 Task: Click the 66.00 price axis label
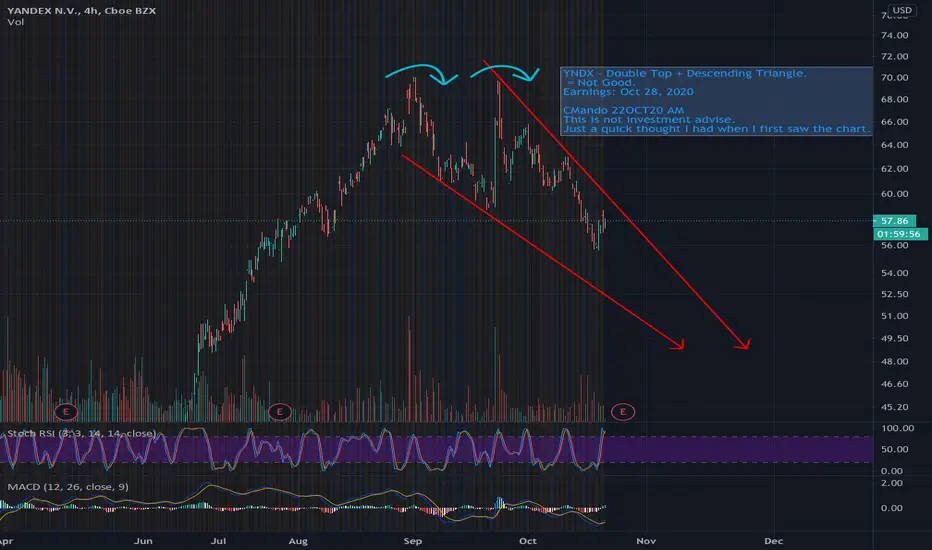click(x=895, y=122)
